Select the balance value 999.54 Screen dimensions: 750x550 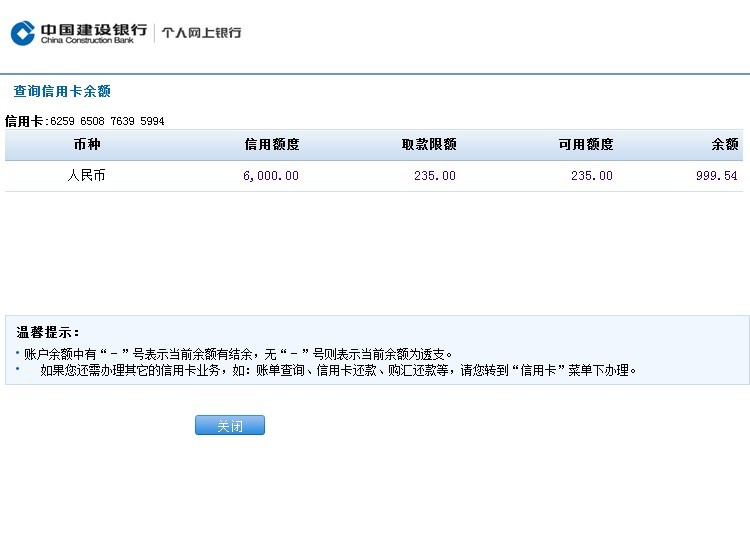click(x=717, y=176)
